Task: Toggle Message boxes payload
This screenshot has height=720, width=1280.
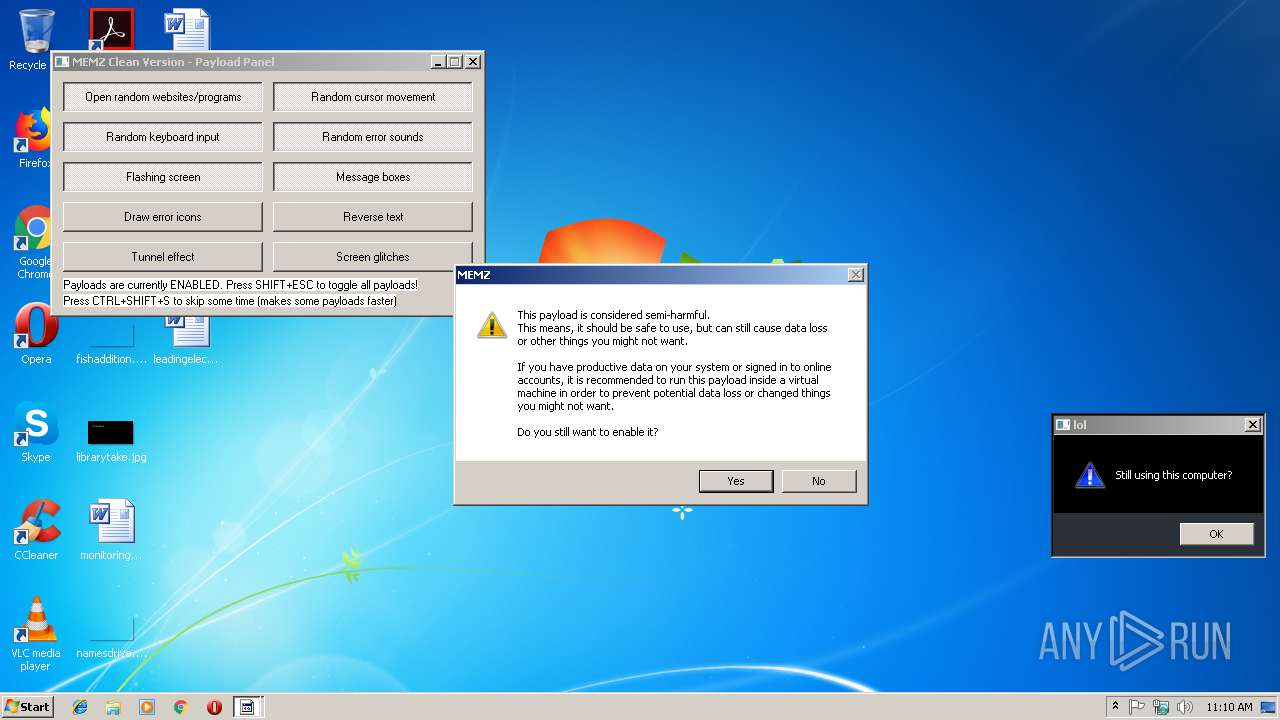Action: tap(373, 177)
